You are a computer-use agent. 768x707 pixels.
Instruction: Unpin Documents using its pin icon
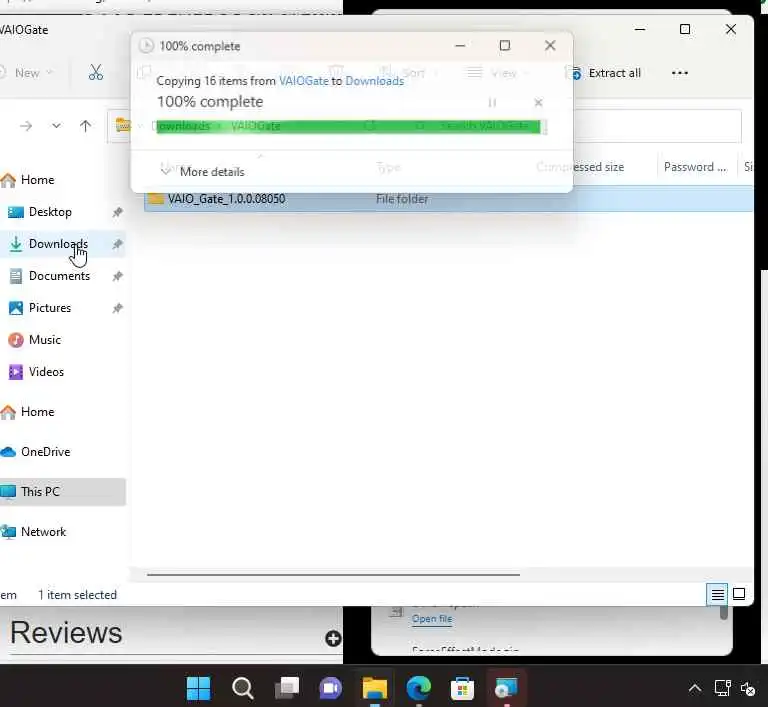[x=118, y=276]
